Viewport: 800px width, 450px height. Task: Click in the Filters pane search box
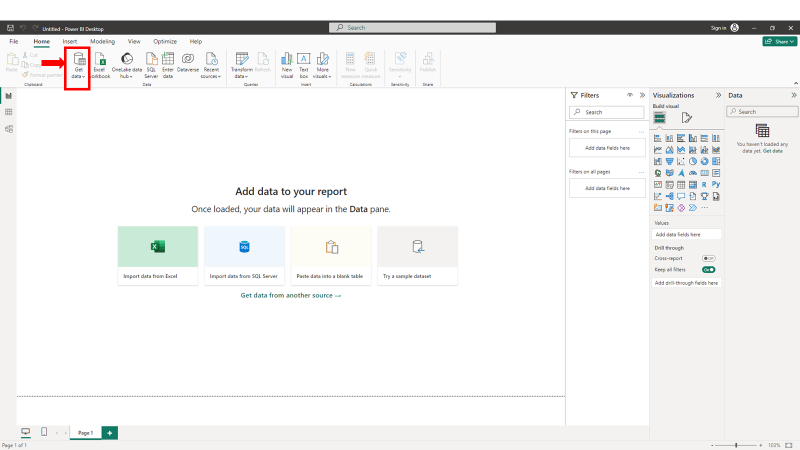[x=607, y=112]
